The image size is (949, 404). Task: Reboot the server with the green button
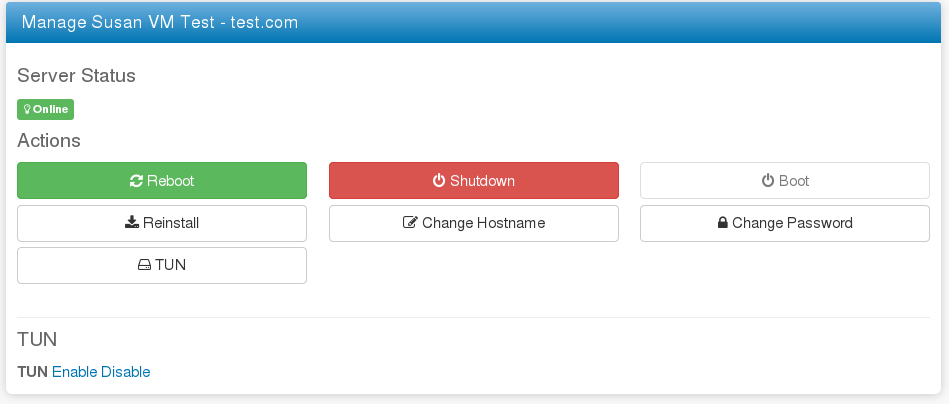tap(162, 180)
